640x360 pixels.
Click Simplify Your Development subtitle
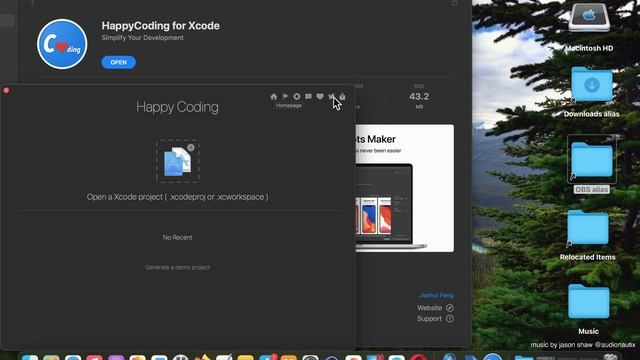(142, 38)
